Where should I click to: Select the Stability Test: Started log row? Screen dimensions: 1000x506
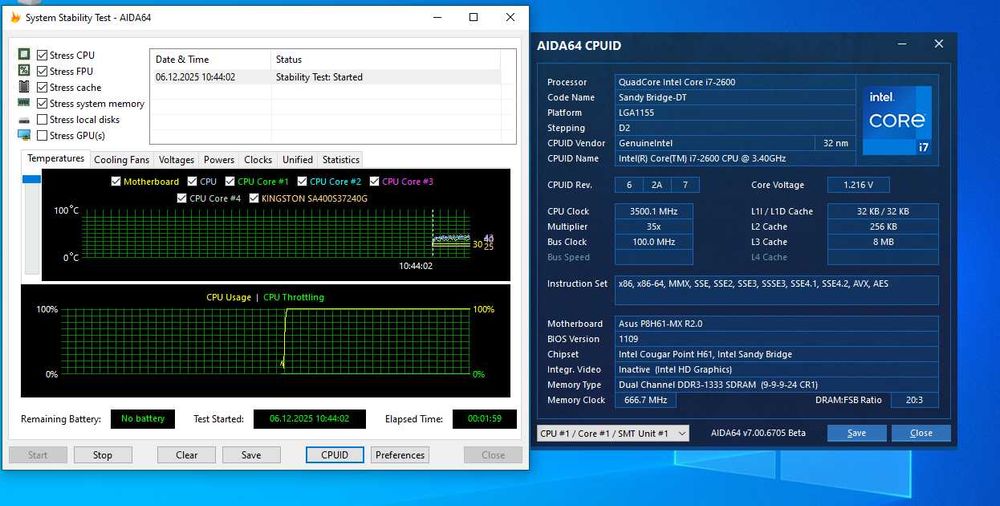(325, 77)
